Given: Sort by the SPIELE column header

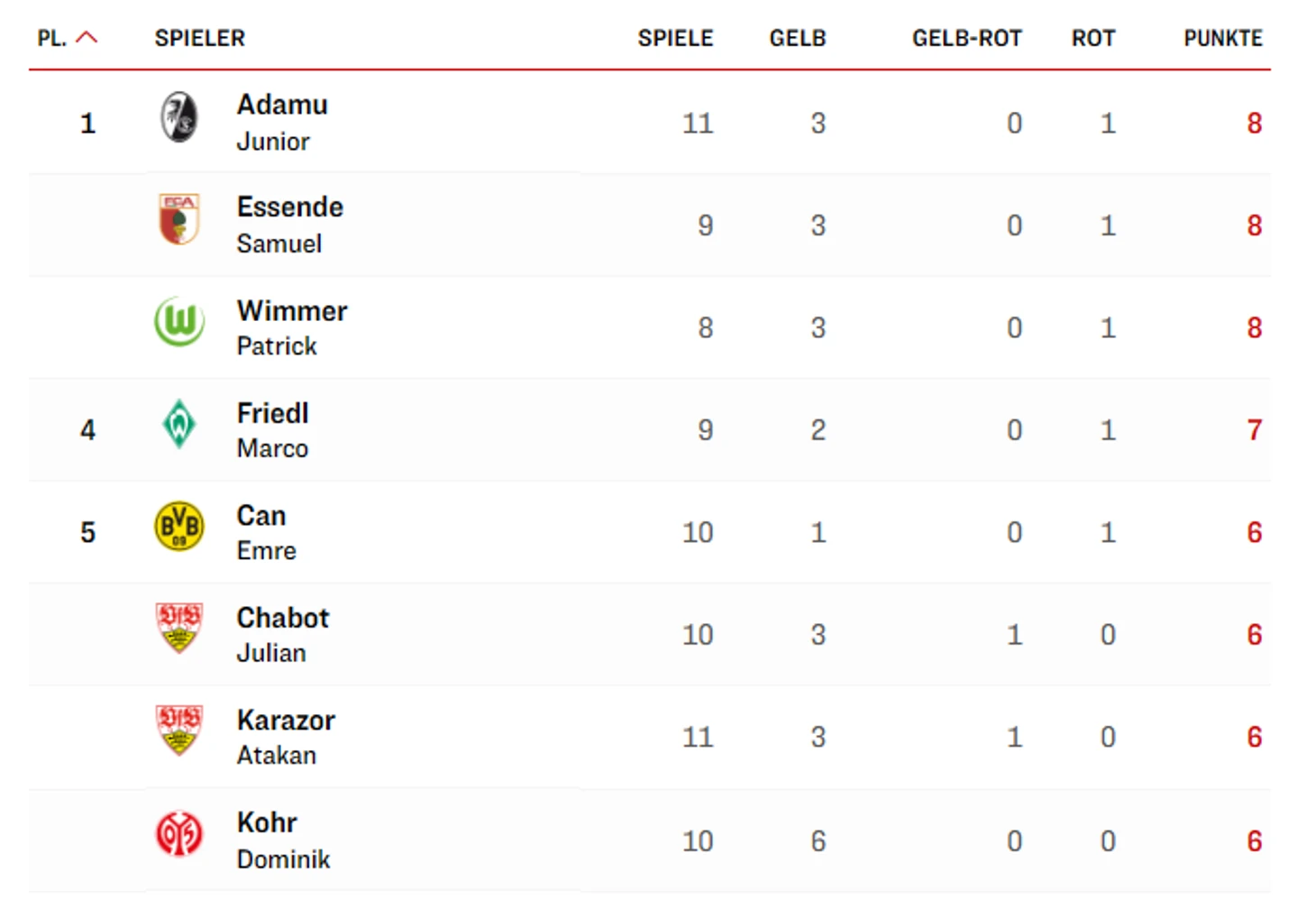Looking at the screenshot, I should click(x=675, y=38).
